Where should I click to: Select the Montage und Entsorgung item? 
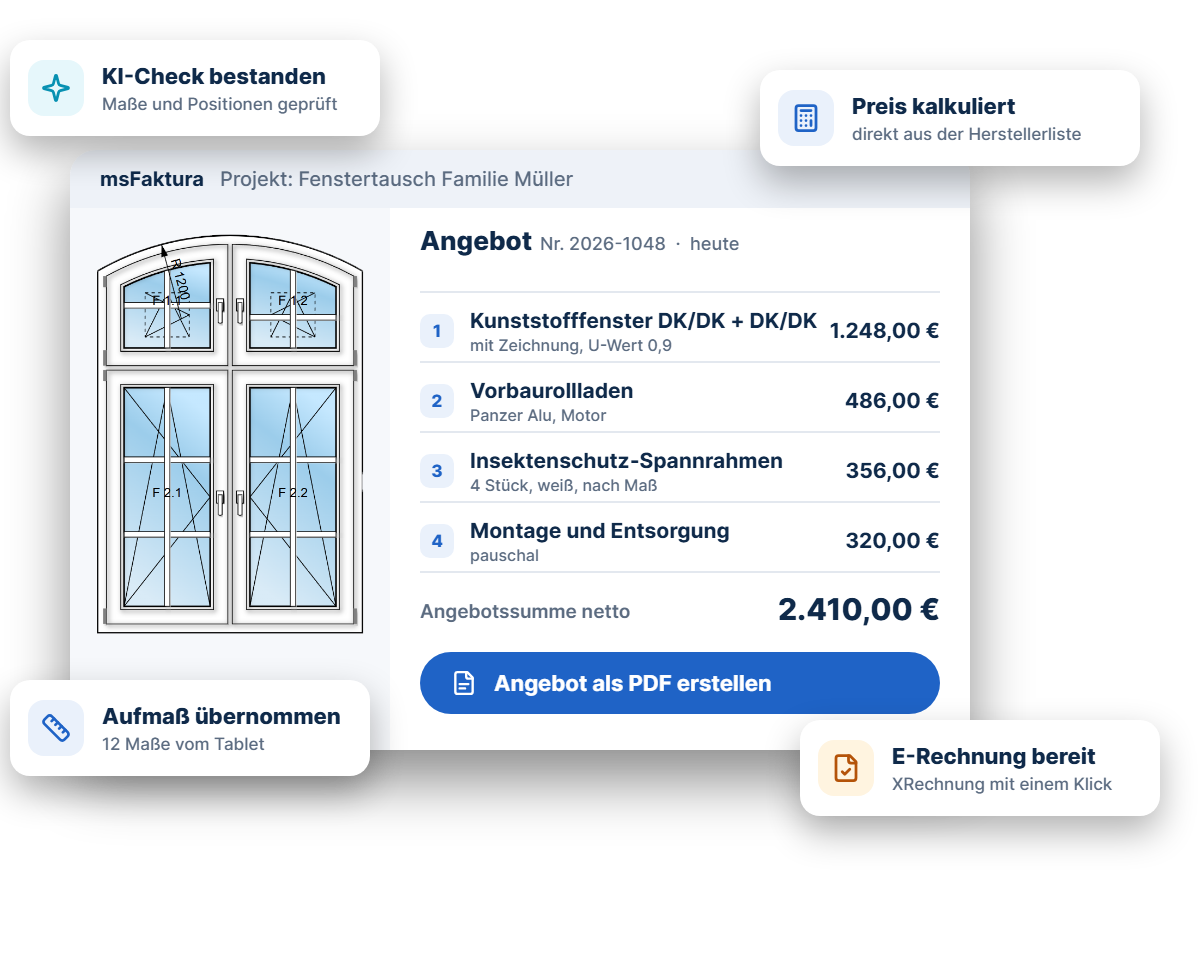pyautogui.click(x=680, y=538)
